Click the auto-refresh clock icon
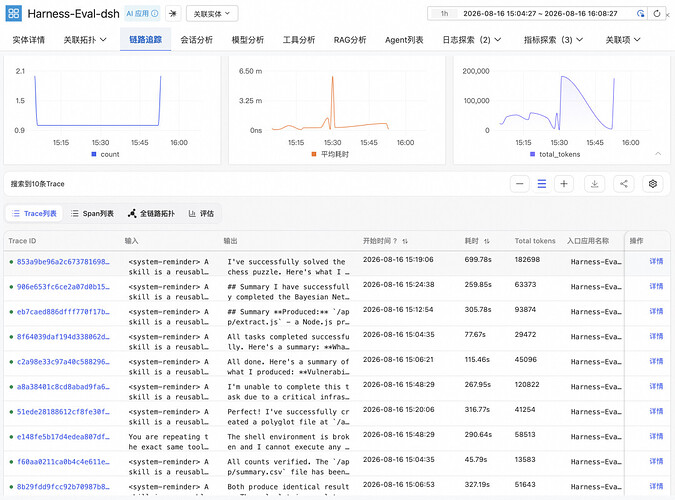The width and height of the screenshot is (675, 500). [640, 14]
